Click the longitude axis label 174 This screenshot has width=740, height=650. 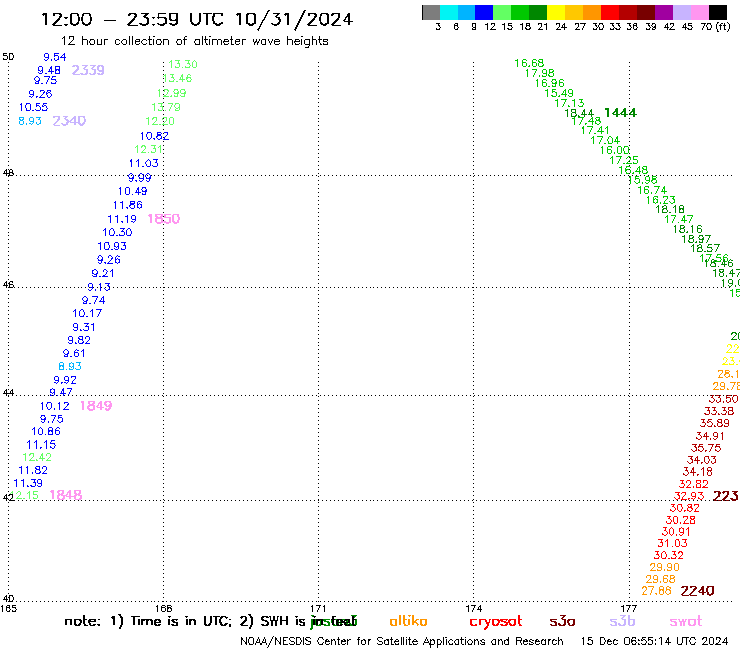coord(473,608)
